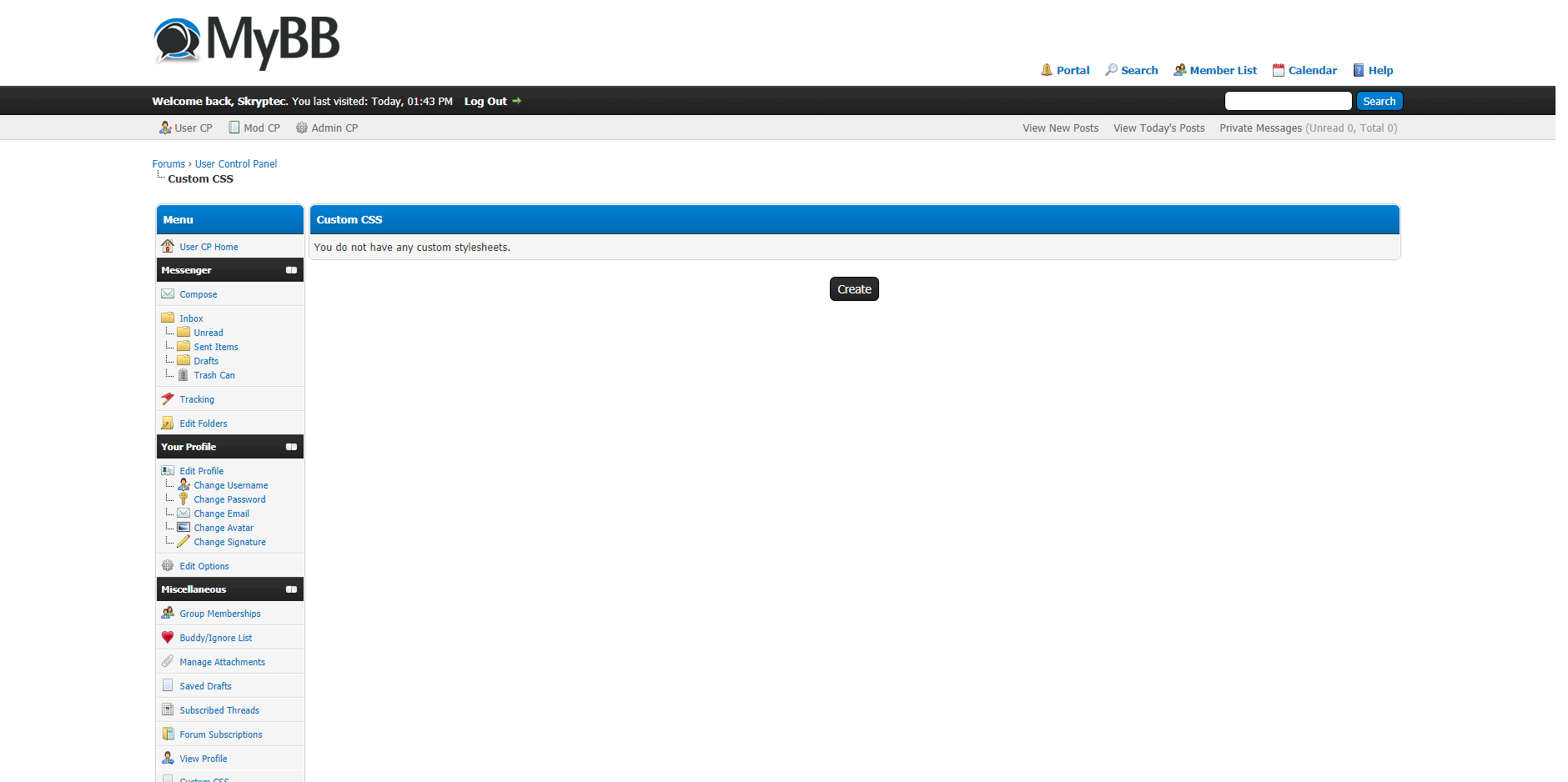This screenshot has width=1568, height=782.
Task: Click the Search magnifier icon in header
Action: point(1111,70)
